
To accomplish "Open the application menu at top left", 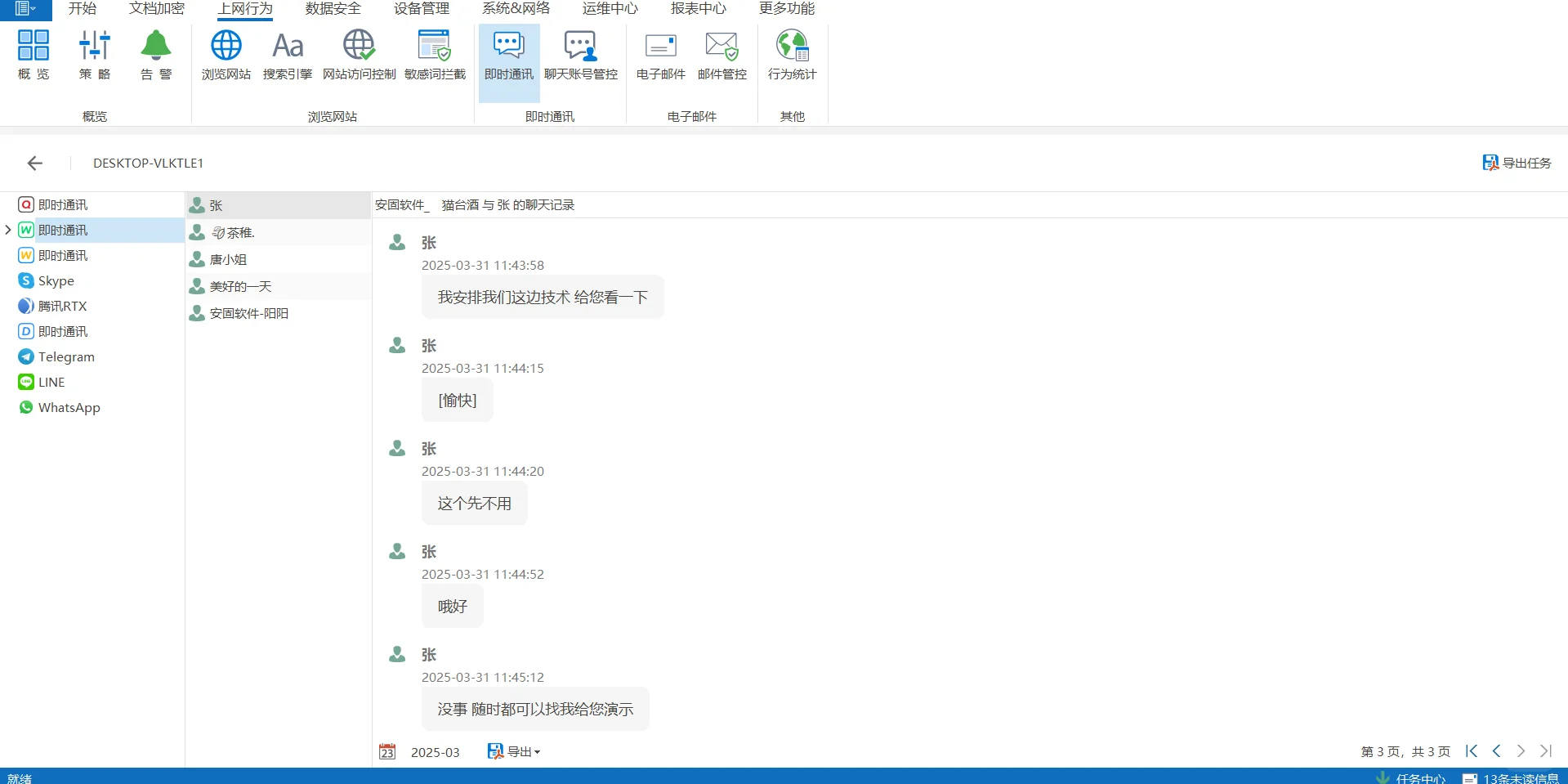I will [x=25, y=9].
